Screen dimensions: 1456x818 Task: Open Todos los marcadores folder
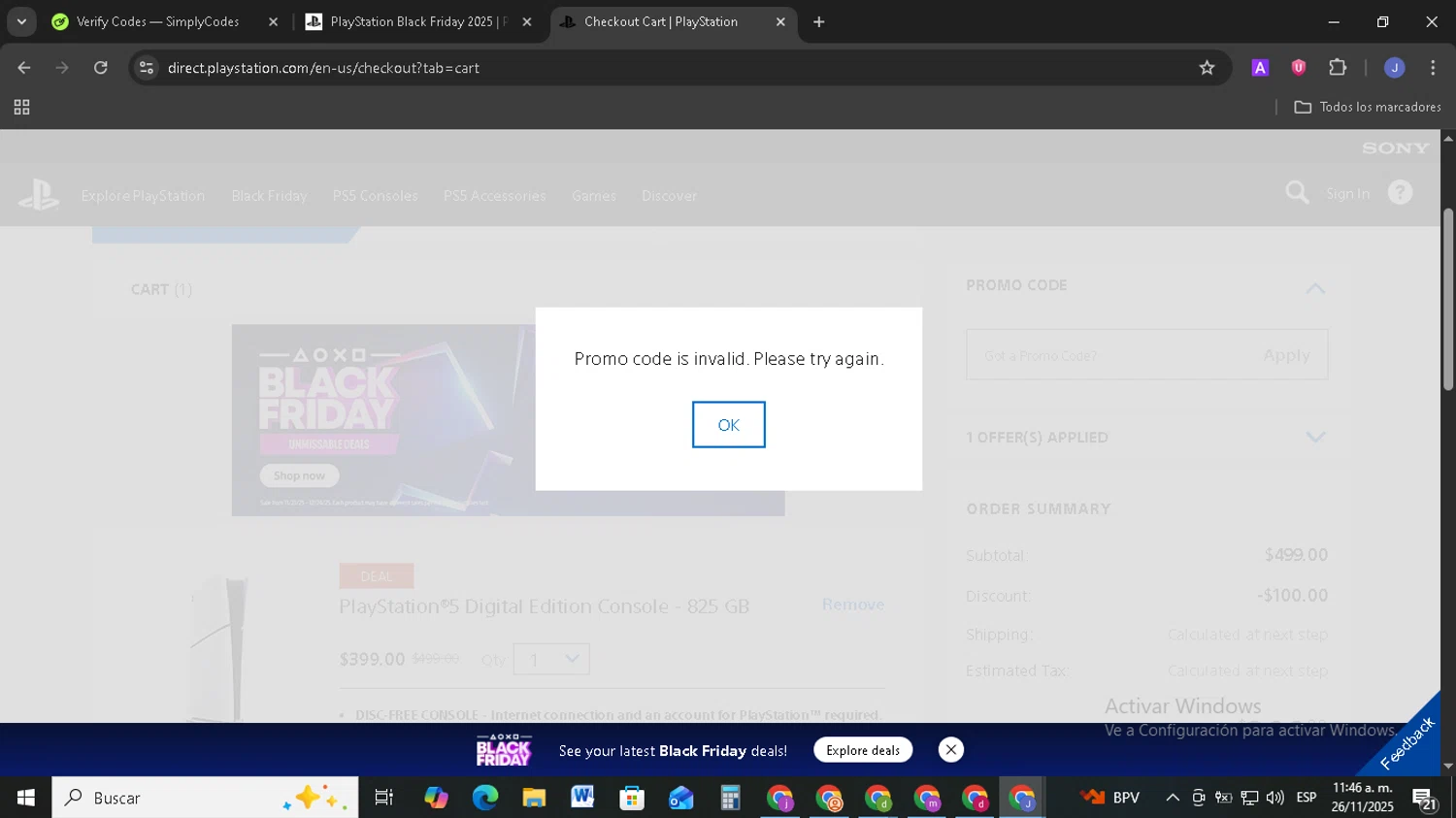click(1368, 107)
